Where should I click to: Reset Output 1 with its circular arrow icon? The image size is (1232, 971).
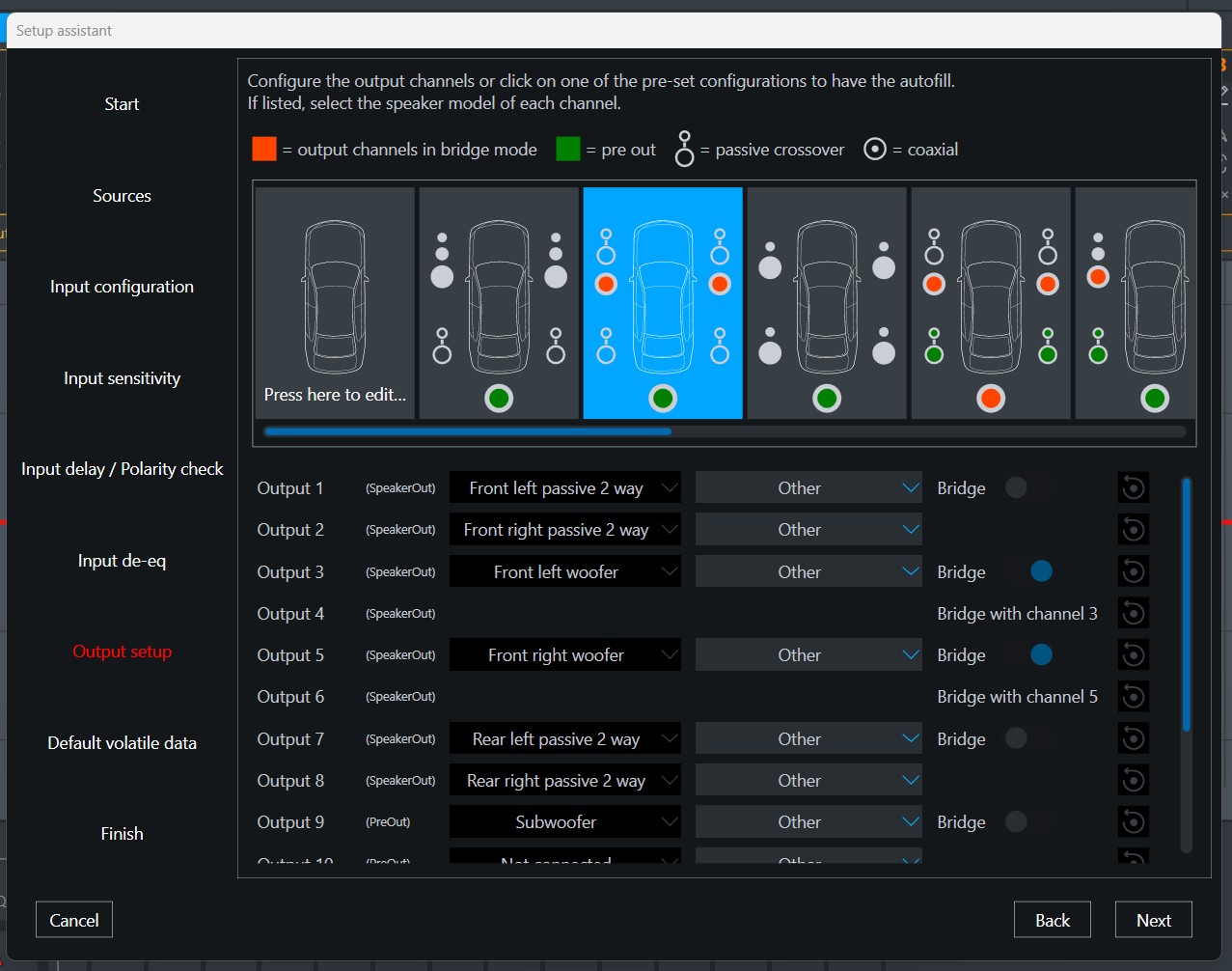pos(1134,488)
